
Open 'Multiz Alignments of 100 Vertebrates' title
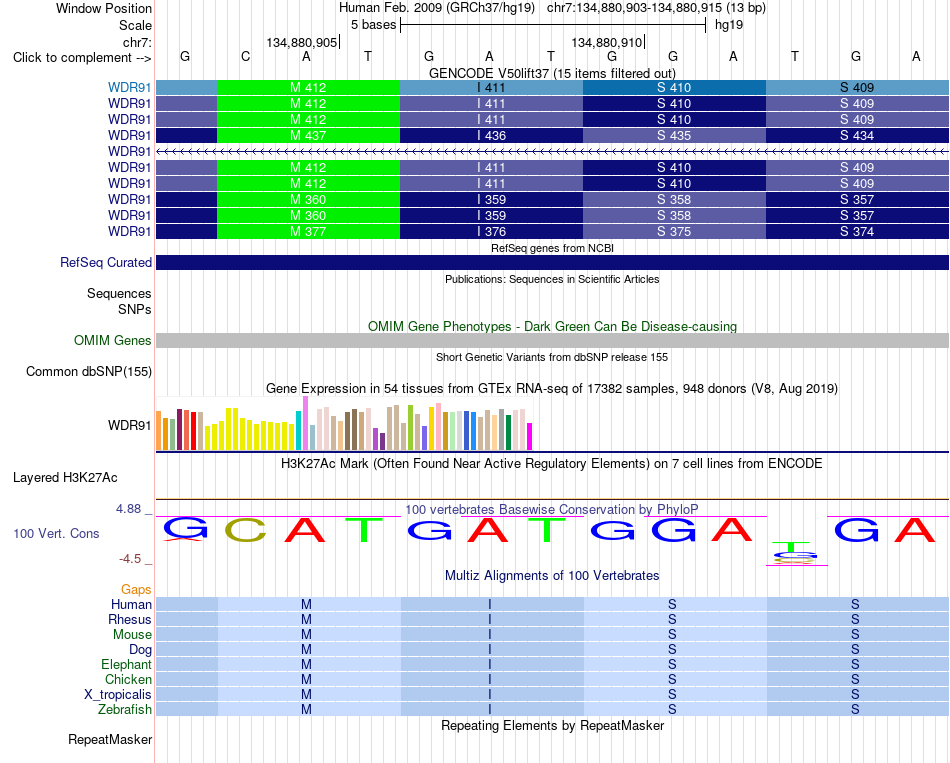tap(552, 576)
